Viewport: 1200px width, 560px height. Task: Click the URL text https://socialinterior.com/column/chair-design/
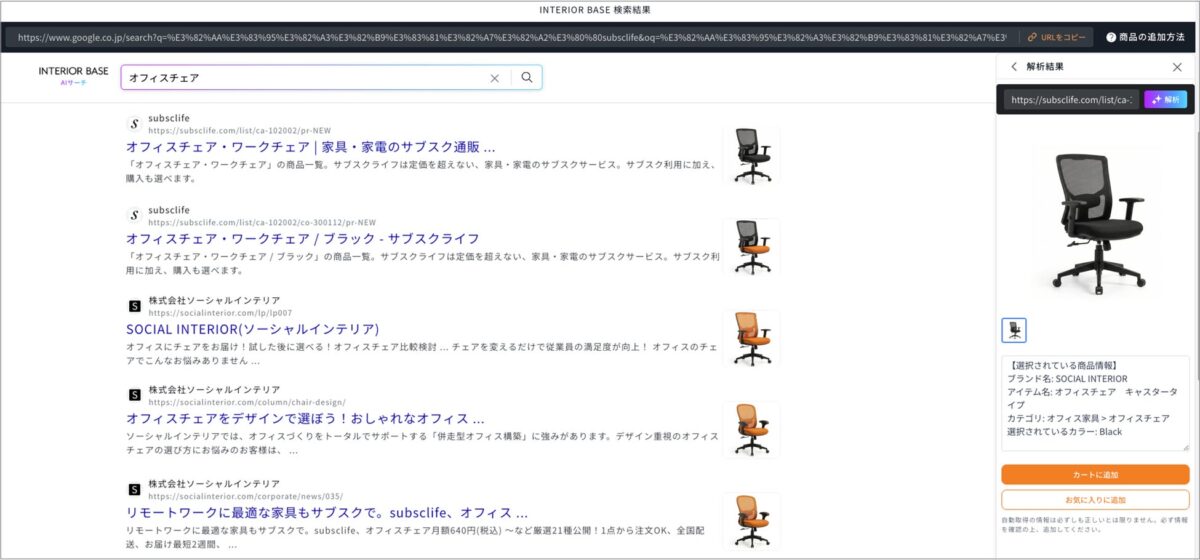[246, 402]
